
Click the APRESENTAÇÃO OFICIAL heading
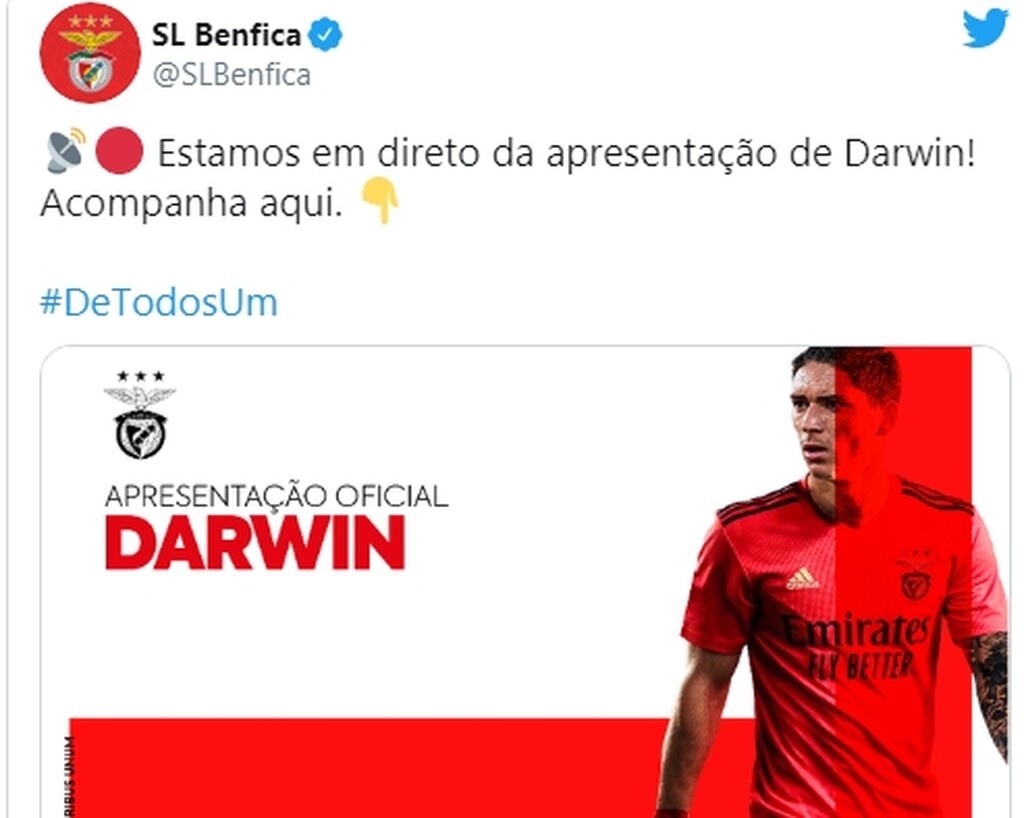[x=276, y=496]
